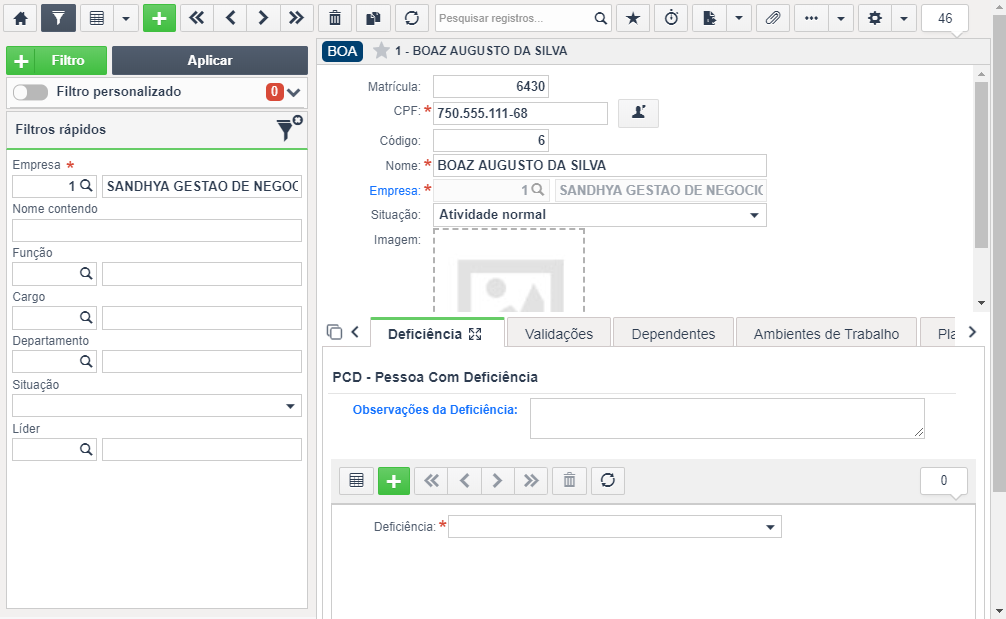The height and width of the screenshot is (619, 1006).
Task: Open the settings gear button
Action: (874, 18)
